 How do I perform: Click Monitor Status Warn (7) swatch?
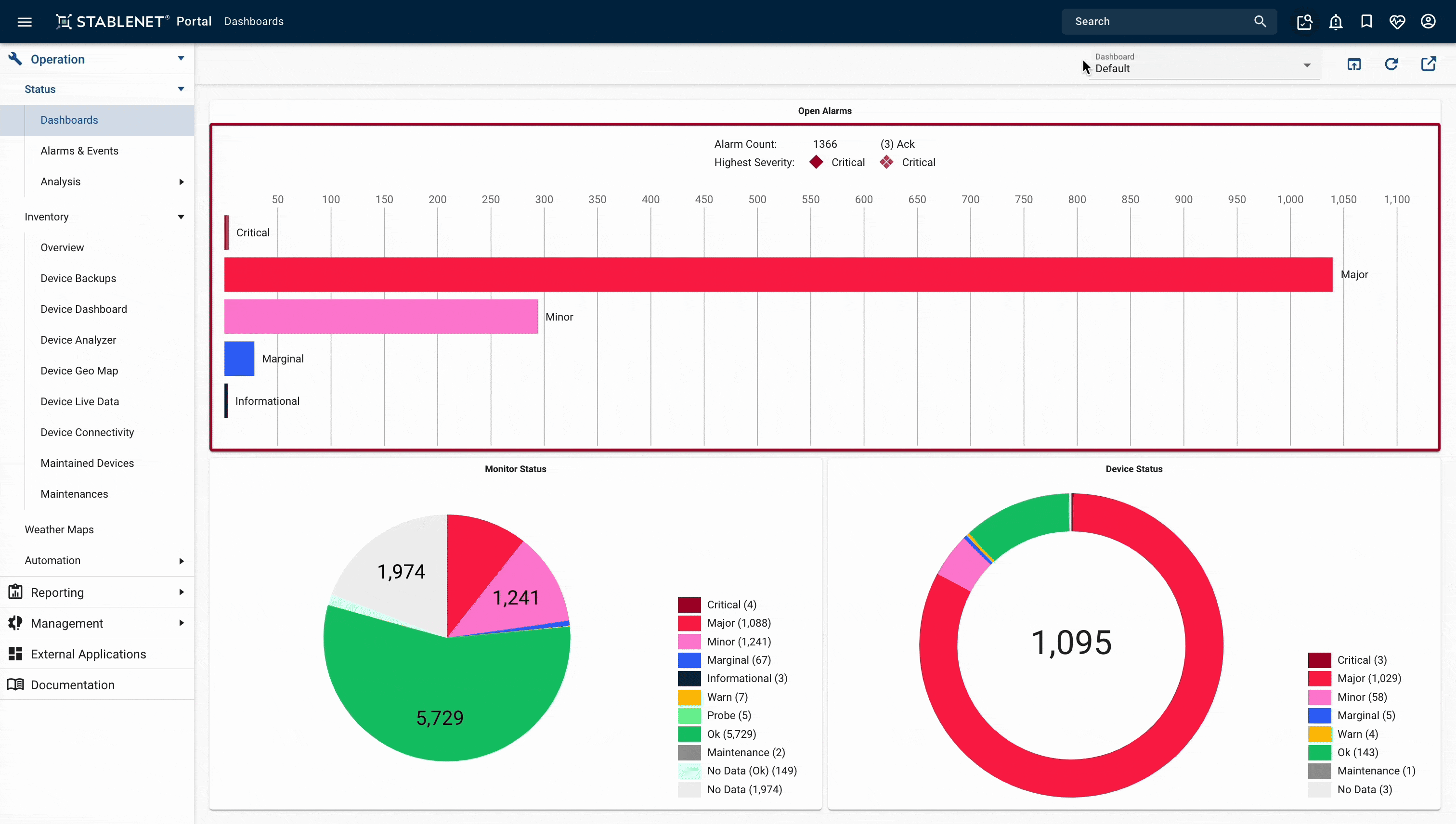pyautogui.click(x=689, y=696)
